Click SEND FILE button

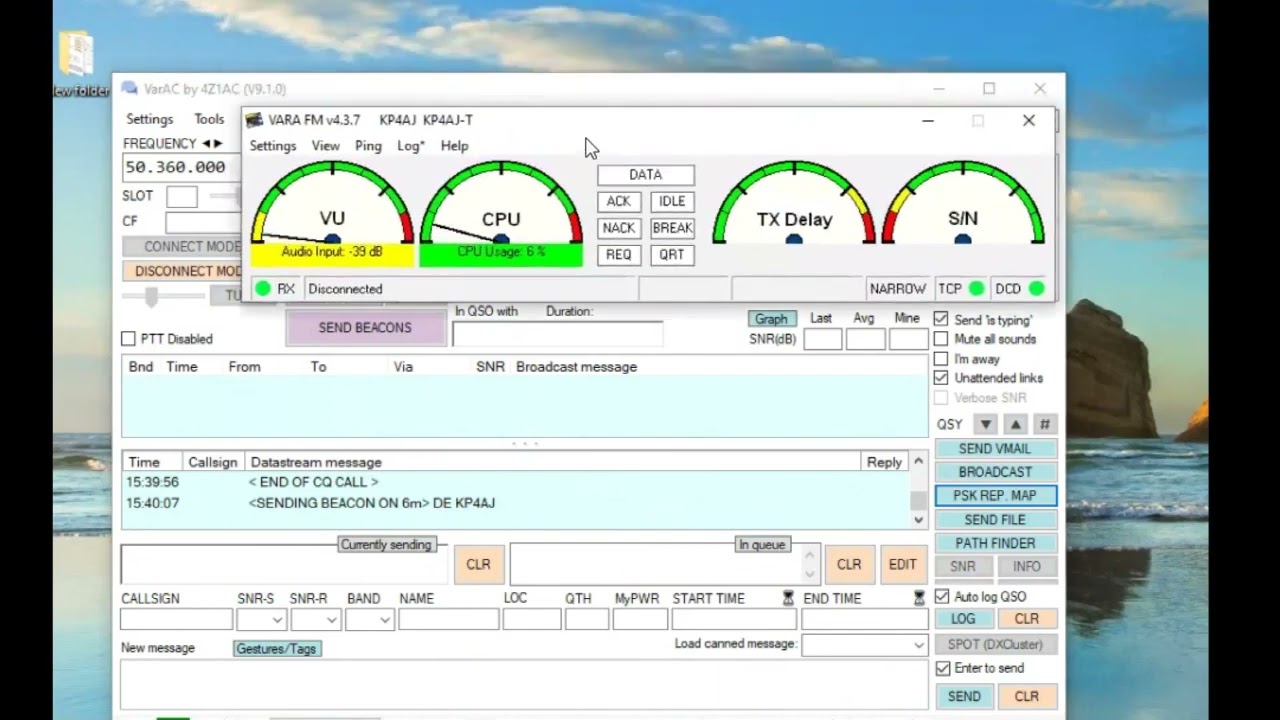point(995,520)
